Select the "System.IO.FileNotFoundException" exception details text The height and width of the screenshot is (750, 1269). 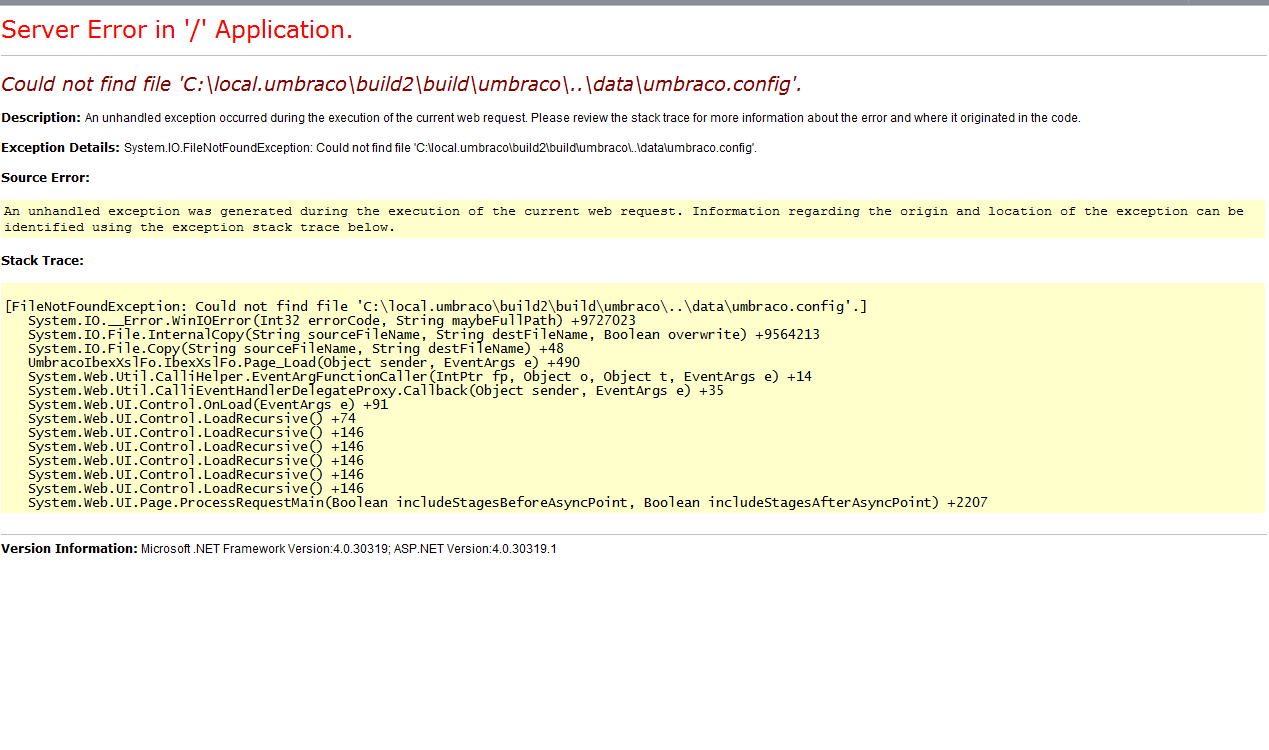pyautogui.click(x=440, y=148)
